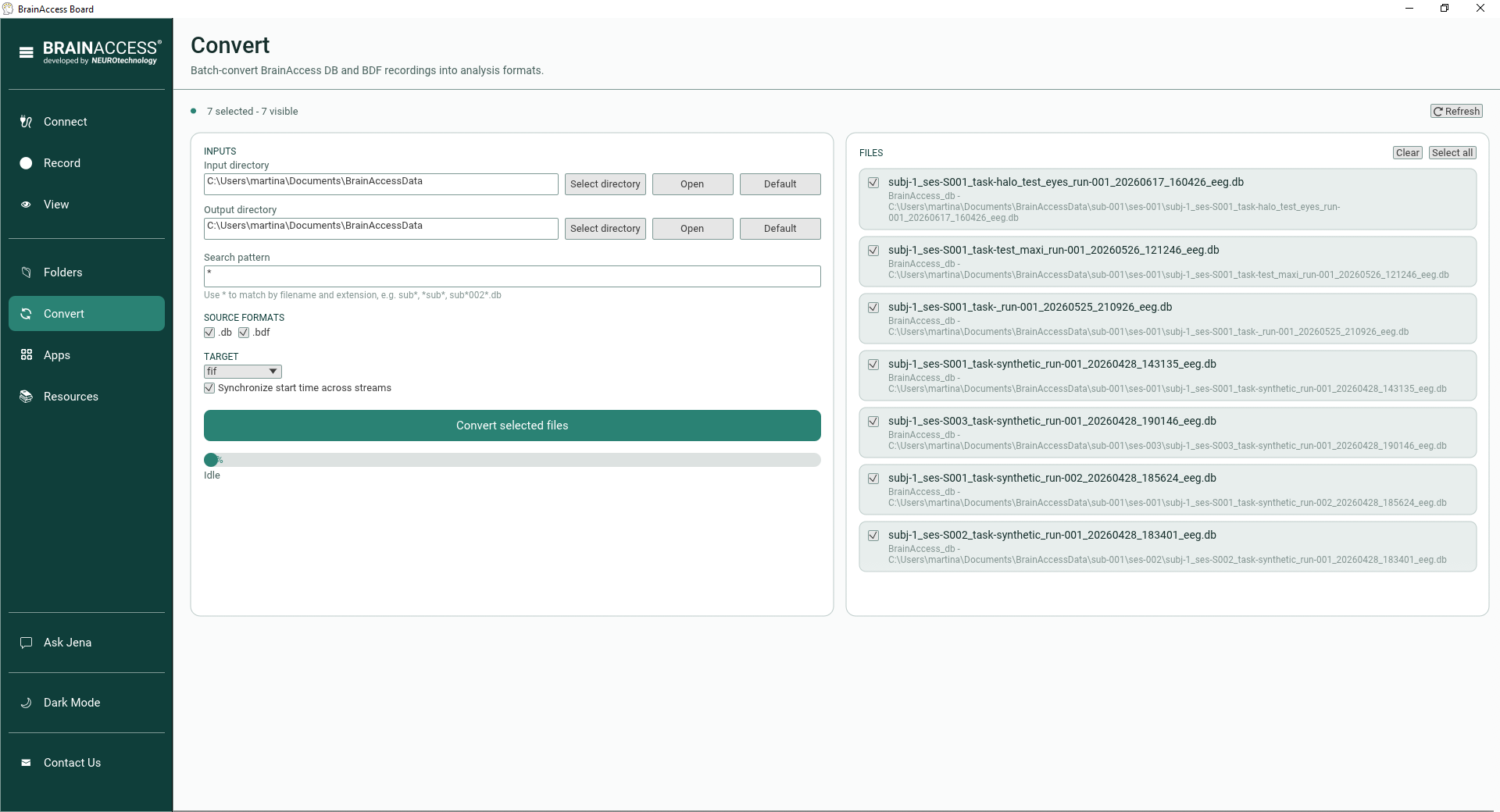Click the Convert arrows icon in sidebar

(x=26, y=314)
